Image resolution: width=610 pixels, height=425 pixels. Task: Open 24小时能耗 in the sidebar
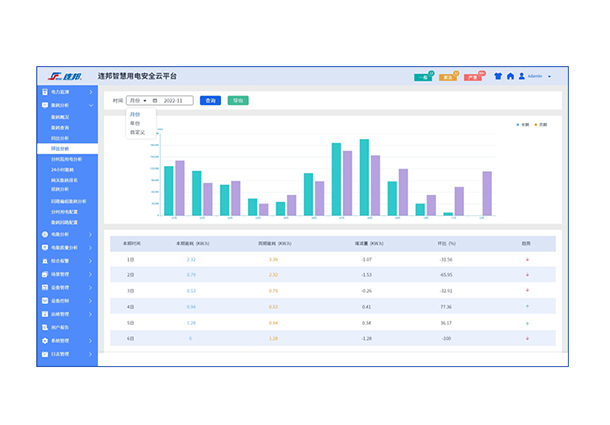coord(60,168)
